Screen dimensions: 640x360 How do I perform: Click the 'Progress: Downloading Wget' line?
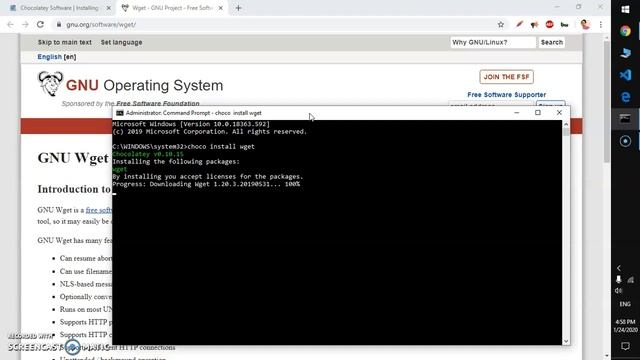click(206, 184)
